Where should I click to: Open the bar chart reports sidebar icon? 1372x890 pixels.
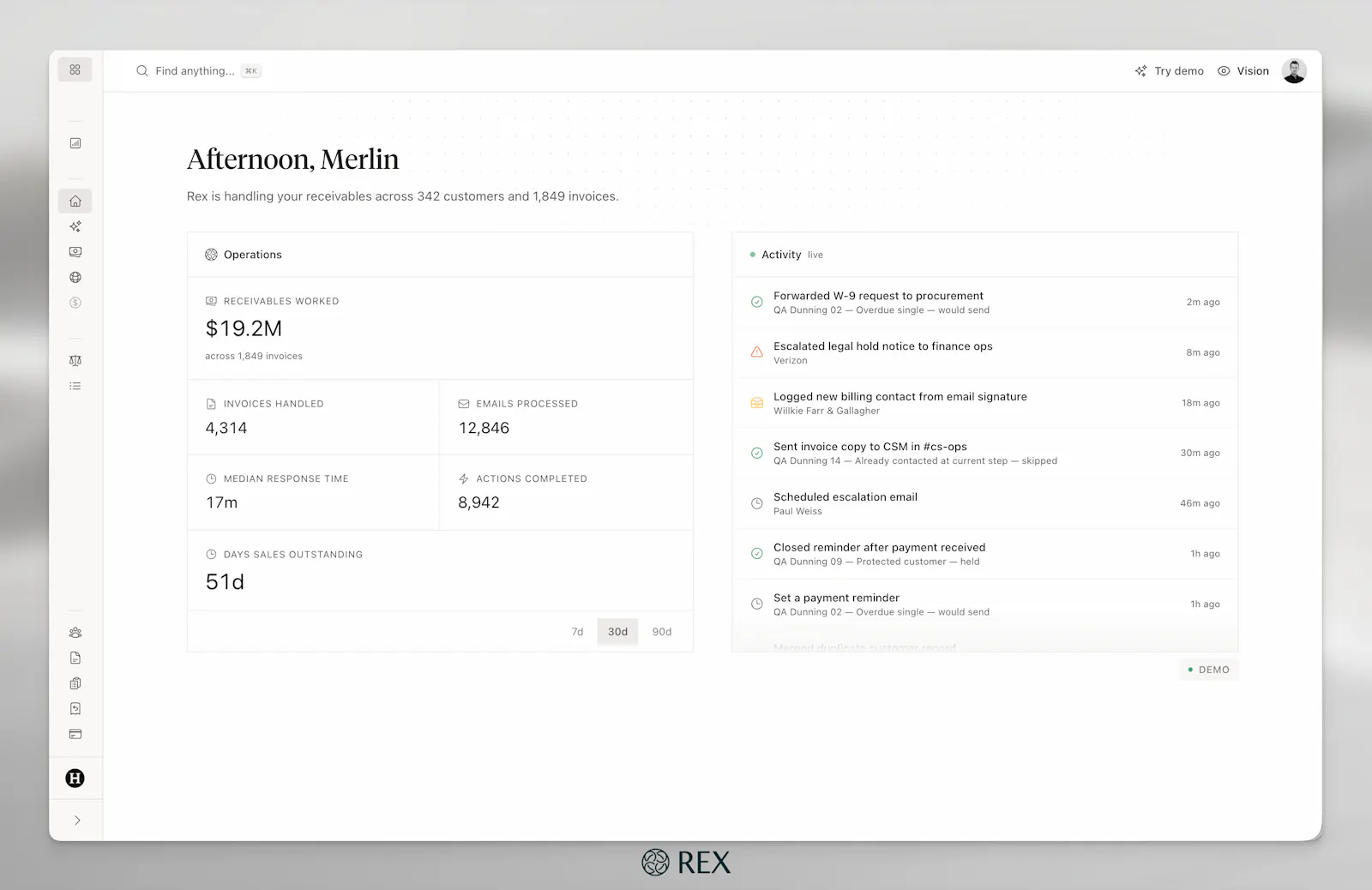click(75, 143)
